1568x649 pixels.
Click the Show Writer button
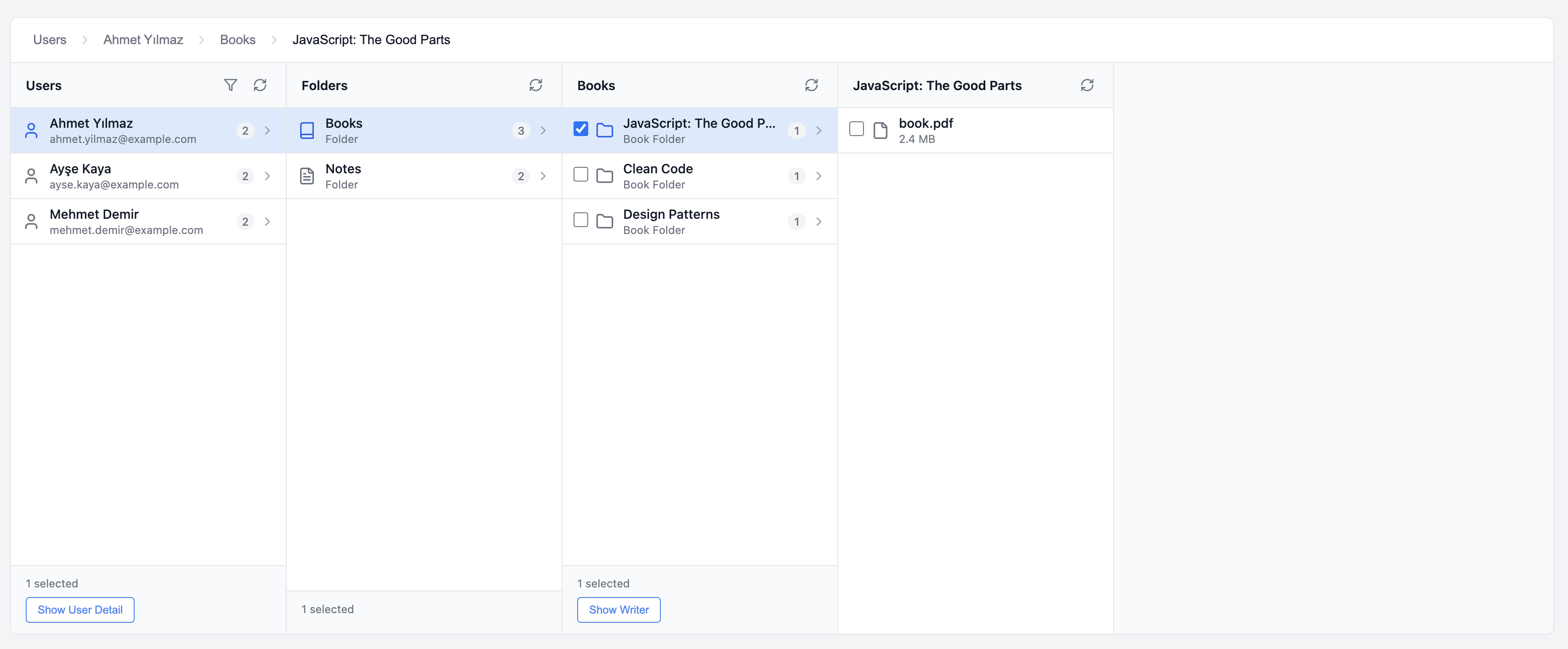pos(619,610)
